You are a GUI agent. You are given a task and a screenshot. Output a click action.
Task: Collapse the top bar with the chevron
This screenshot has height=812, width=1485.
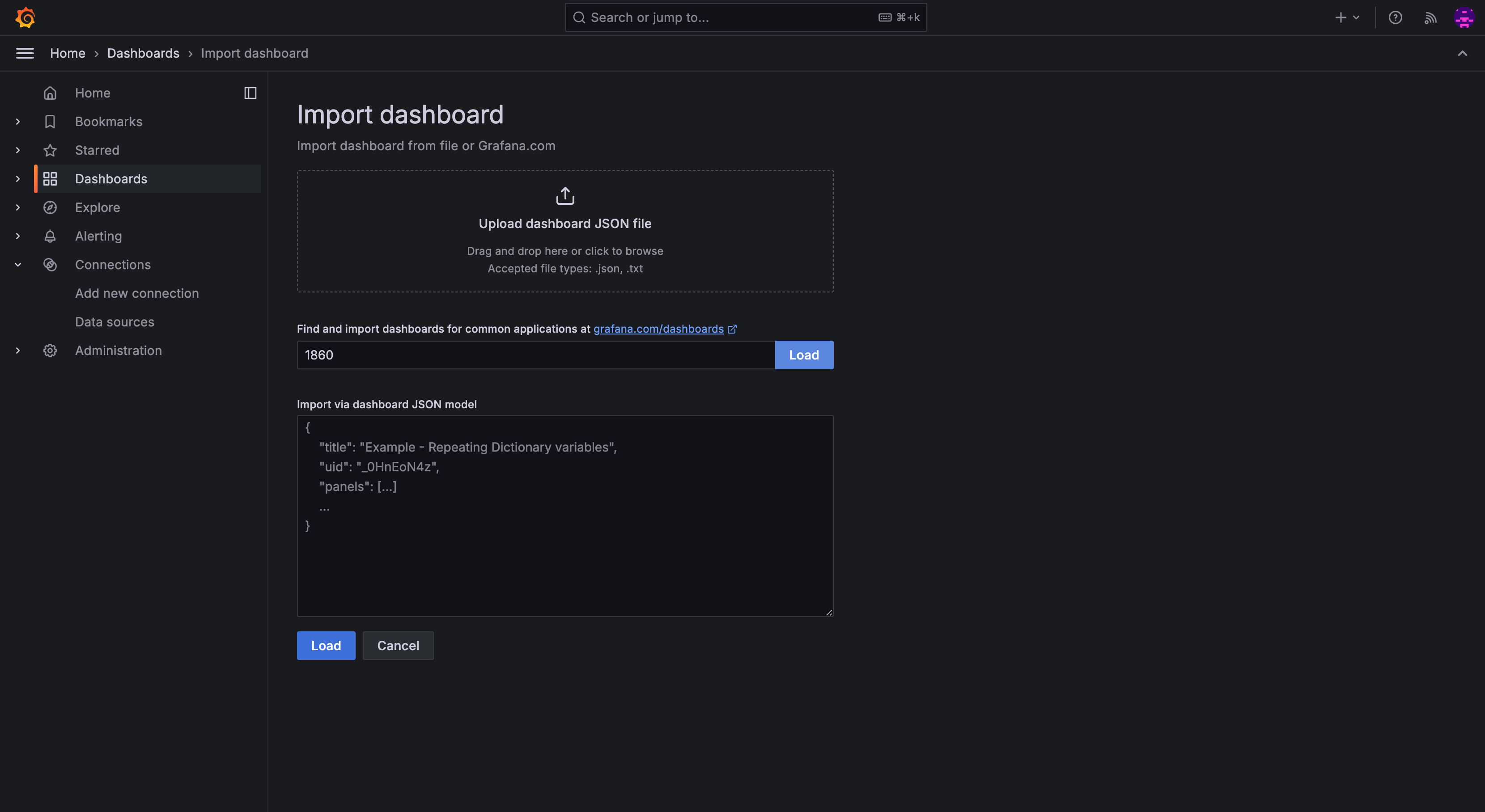click(1463, 53)
